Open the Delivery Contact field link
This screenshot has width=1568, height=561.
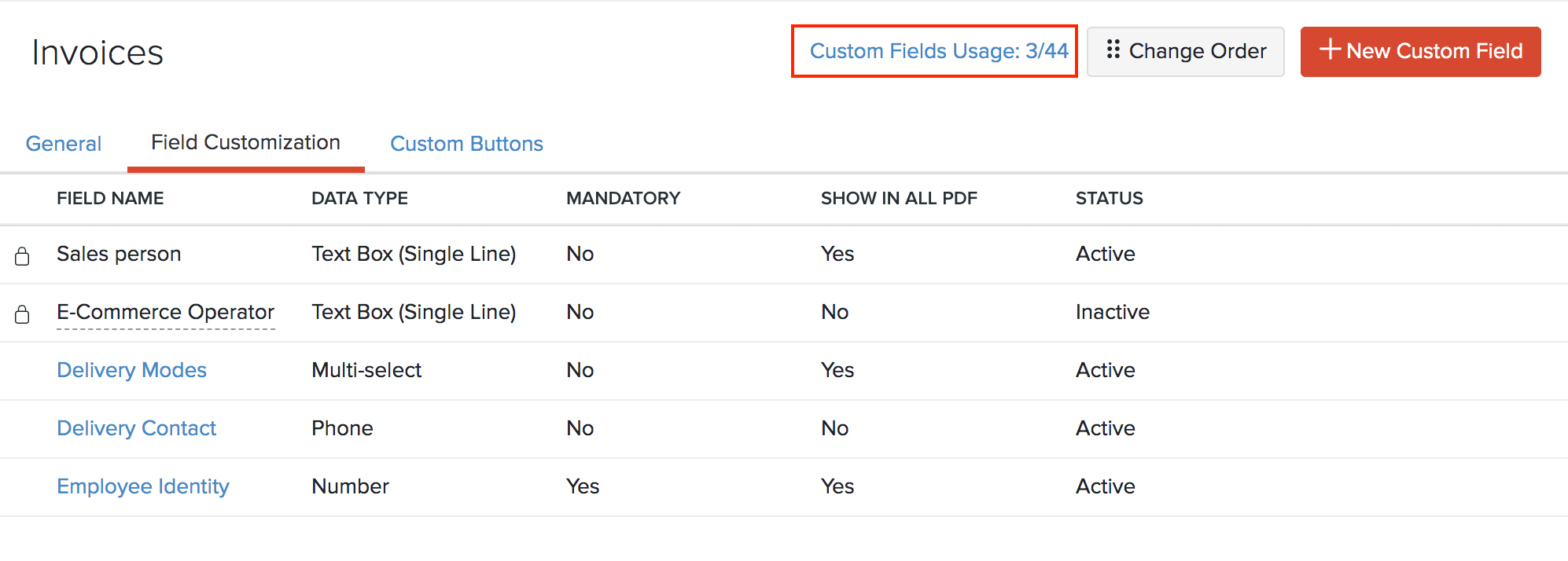[x=136, y=428]
